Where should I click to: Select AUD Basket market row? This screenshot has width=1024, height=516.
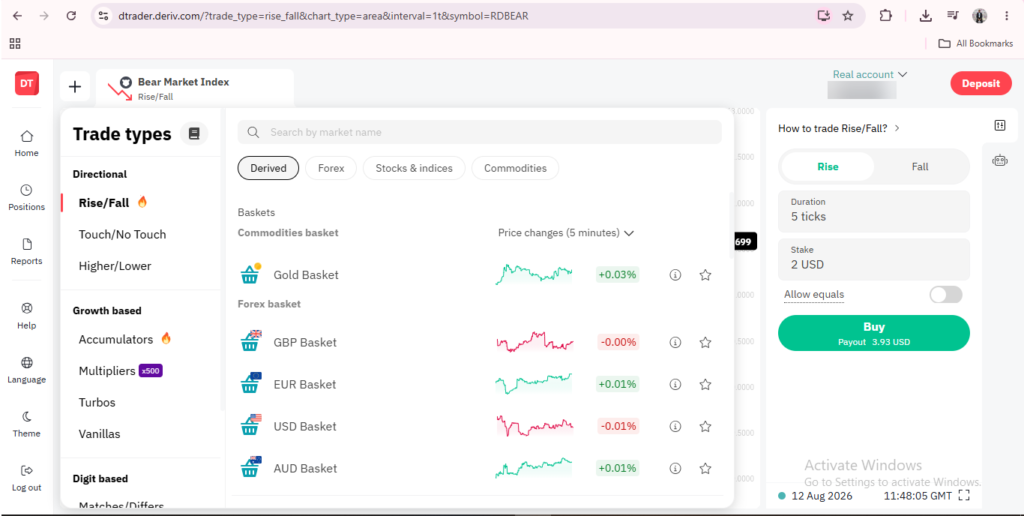pos(479,468)
